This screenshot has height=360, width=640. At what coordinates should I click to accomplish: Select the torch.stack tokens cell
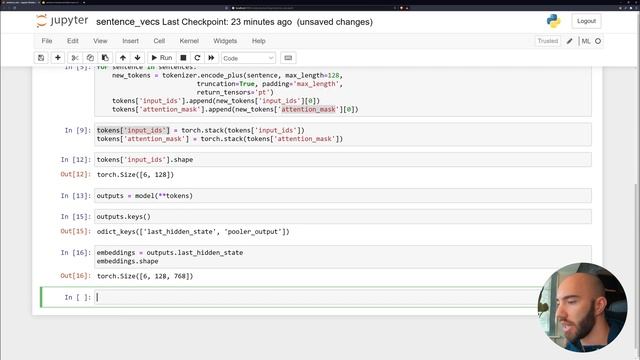tap(343, 134)
